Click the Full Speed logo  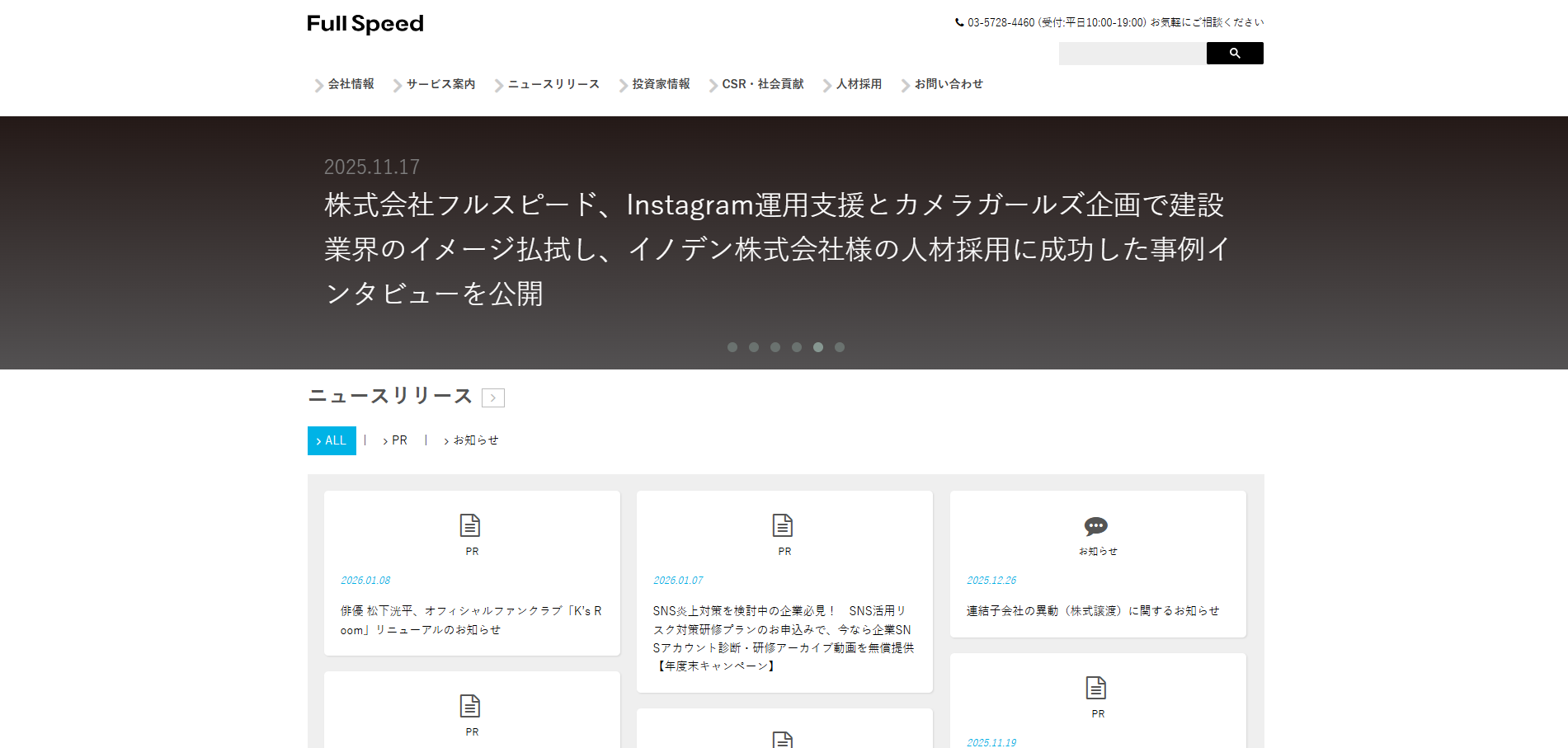pyautogui.click(x=364, y=23)
